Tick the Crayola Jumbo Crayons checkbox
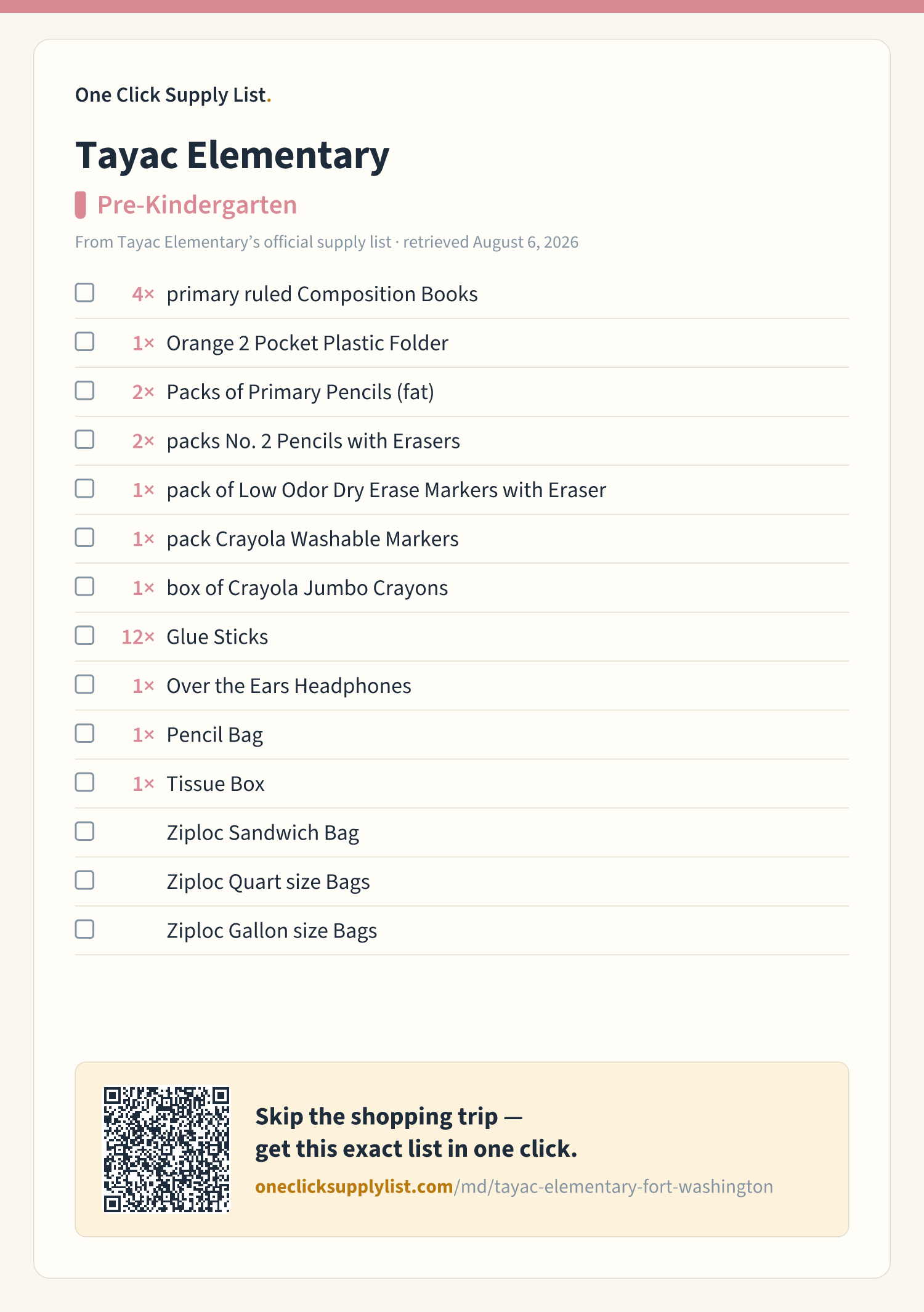The height and width of the screenshot is (1312, 924). pos(84,586)
